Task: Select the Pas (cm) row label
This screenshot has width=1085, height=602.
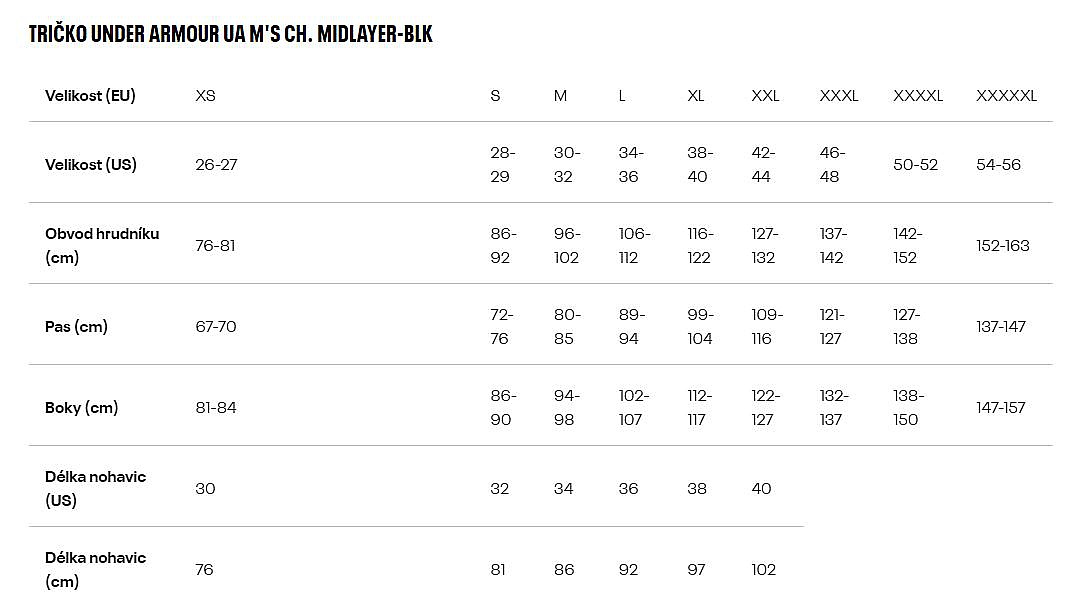Action: 76,327
